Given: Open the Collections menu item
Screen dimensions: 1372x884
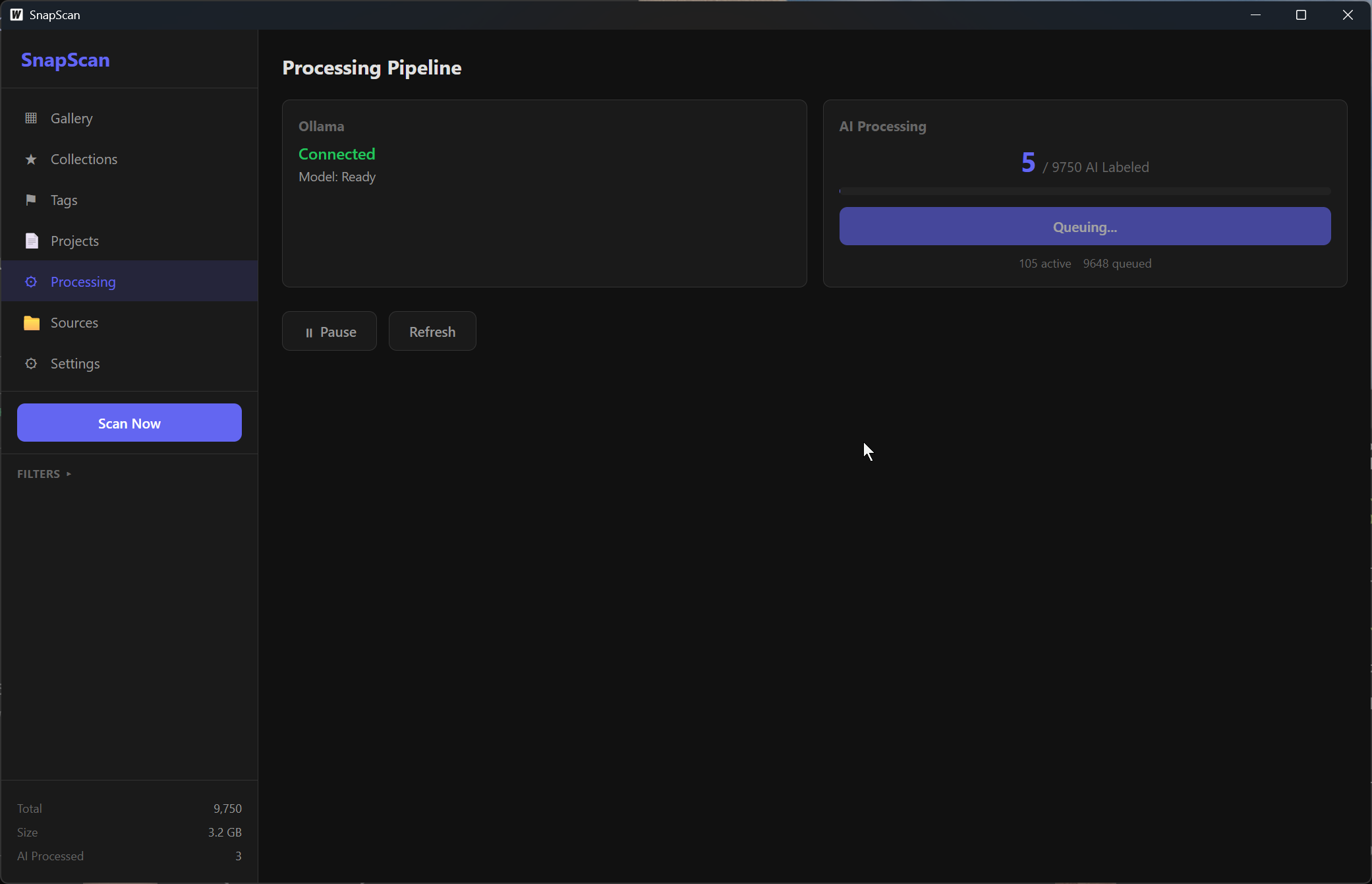Looking at the screenshot, I should 84,160.
